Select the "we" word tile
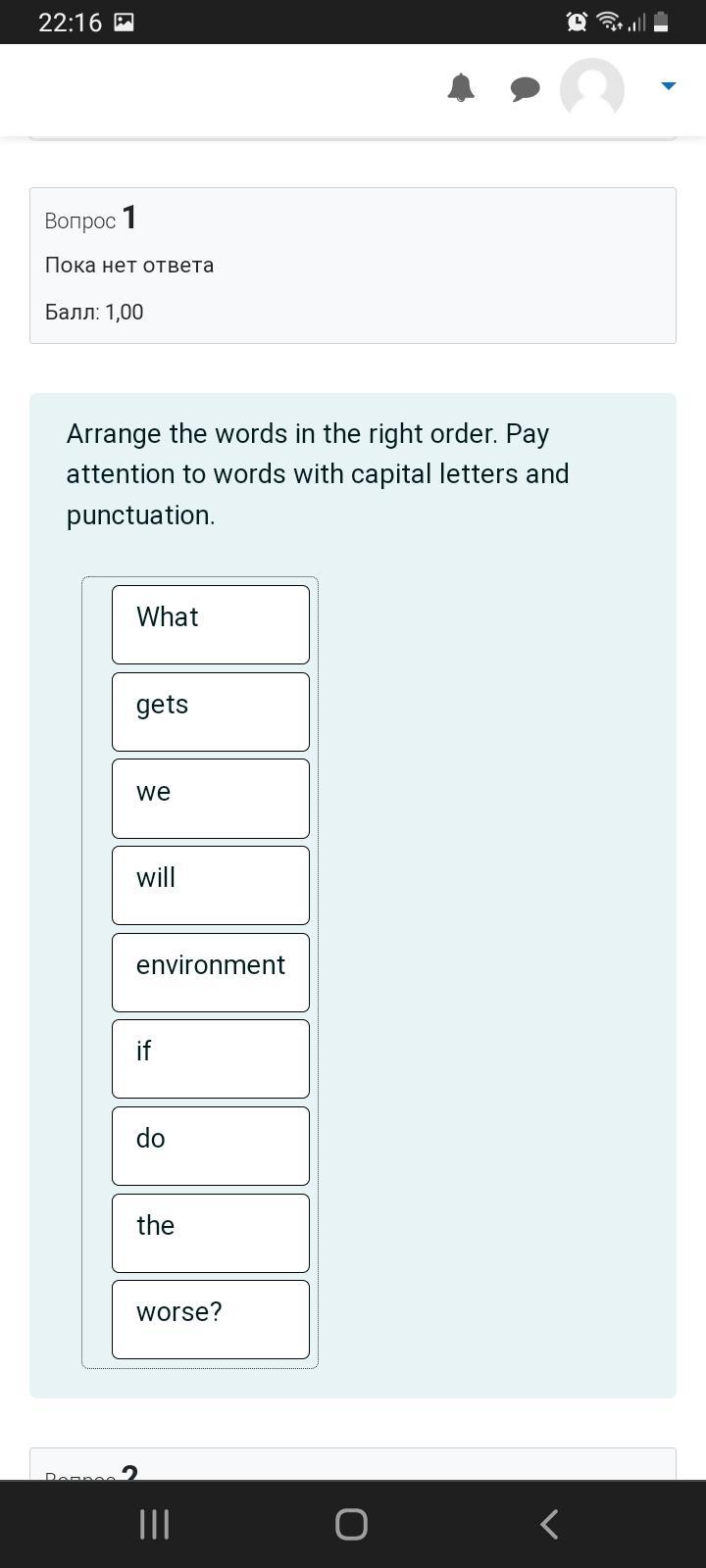 coord(211,799)
